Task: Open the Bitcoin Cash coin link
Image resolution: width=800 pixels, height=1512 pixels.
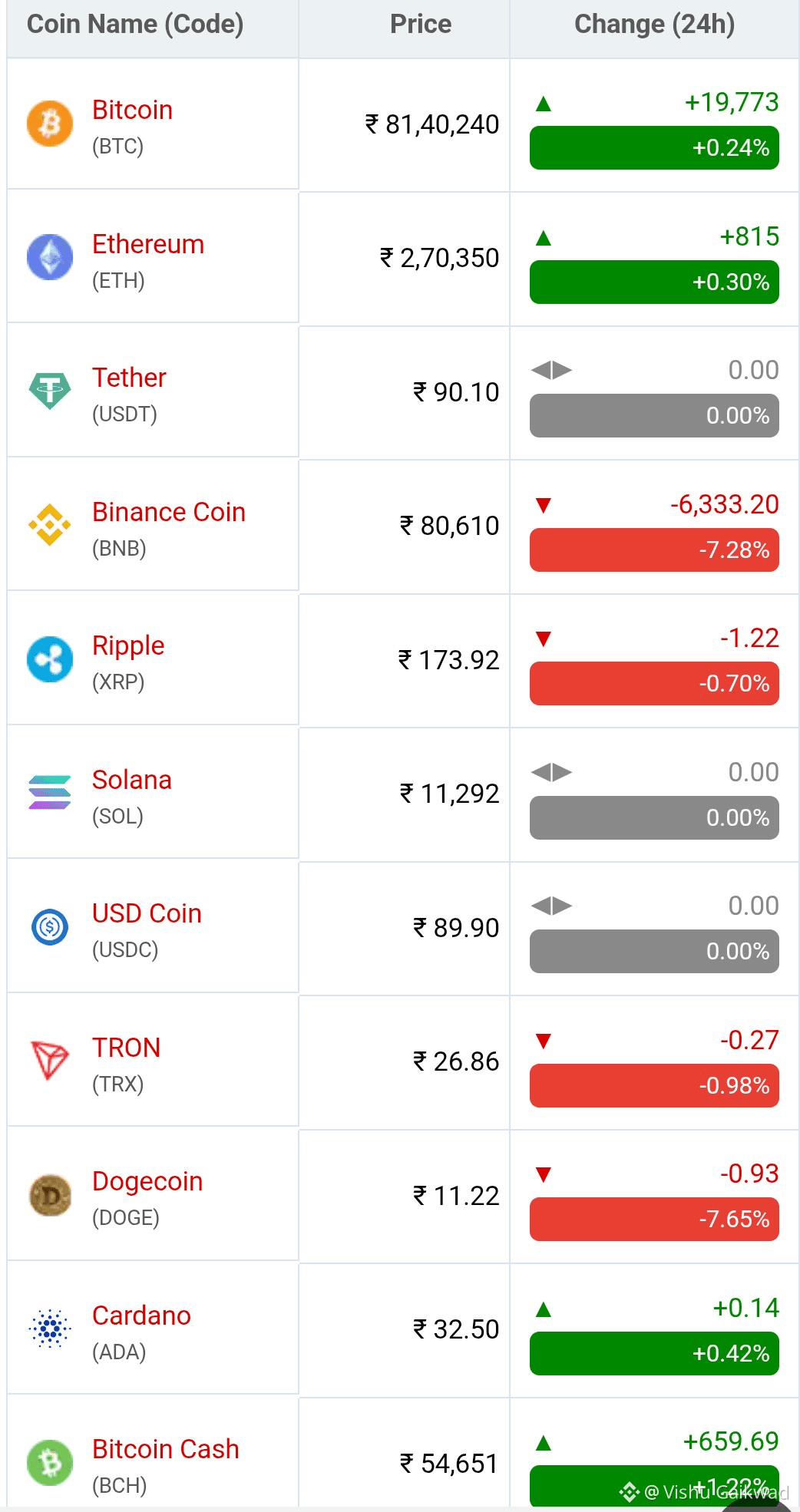Action: pyautogui.click(x=166, y=1449)
